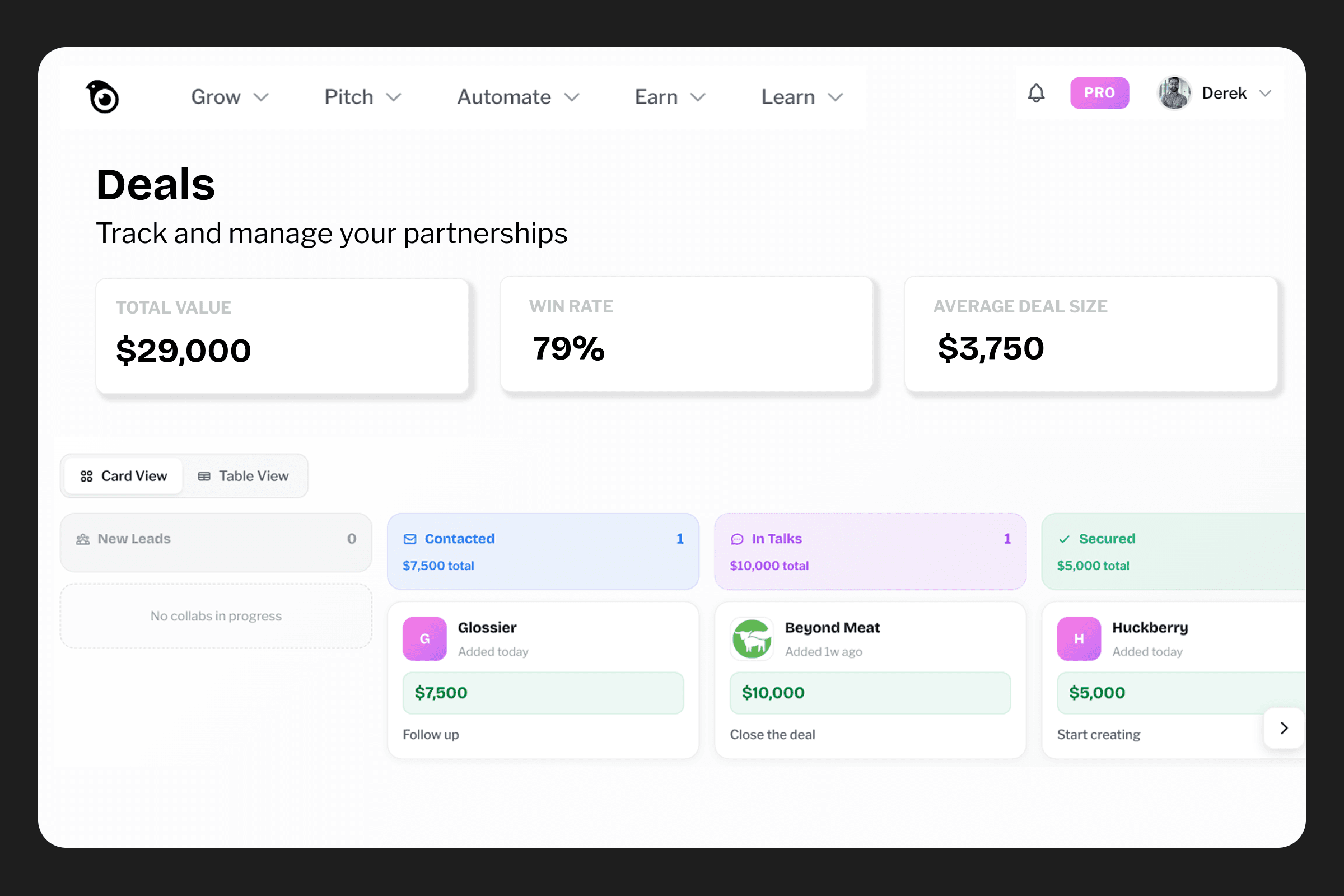Click the Follow up action on Glossier's card
The height and width of the screenshot is (896, 1344).
pyautogui.click(x=431, y=734)
